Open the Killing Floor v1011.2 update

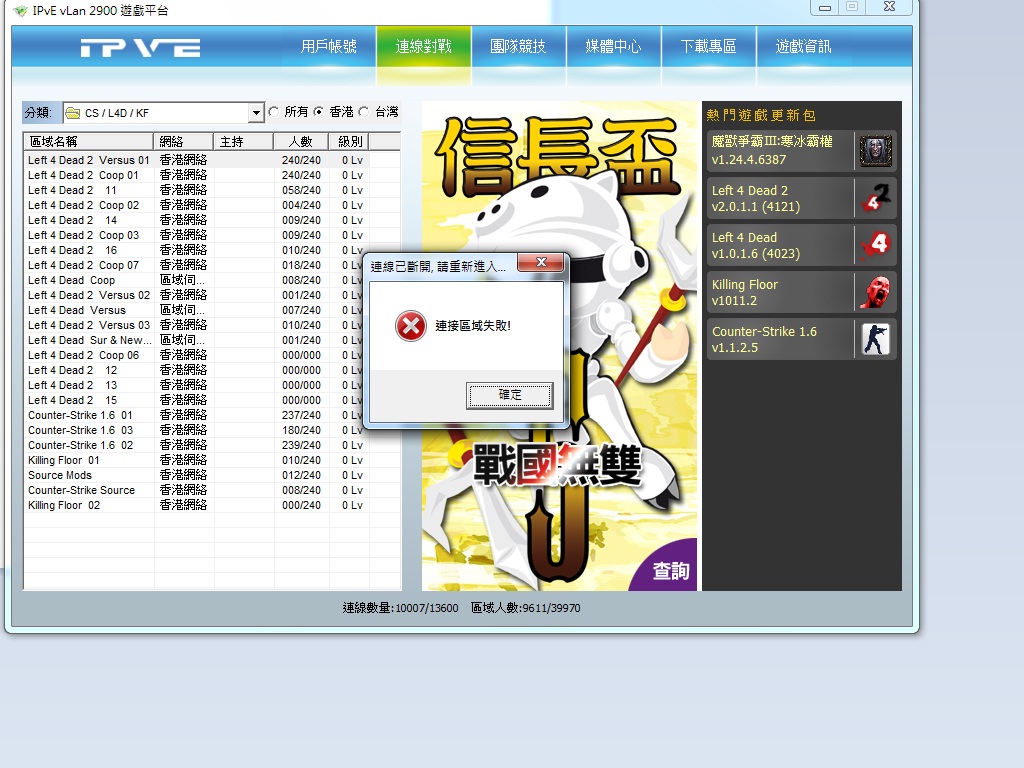801,292
